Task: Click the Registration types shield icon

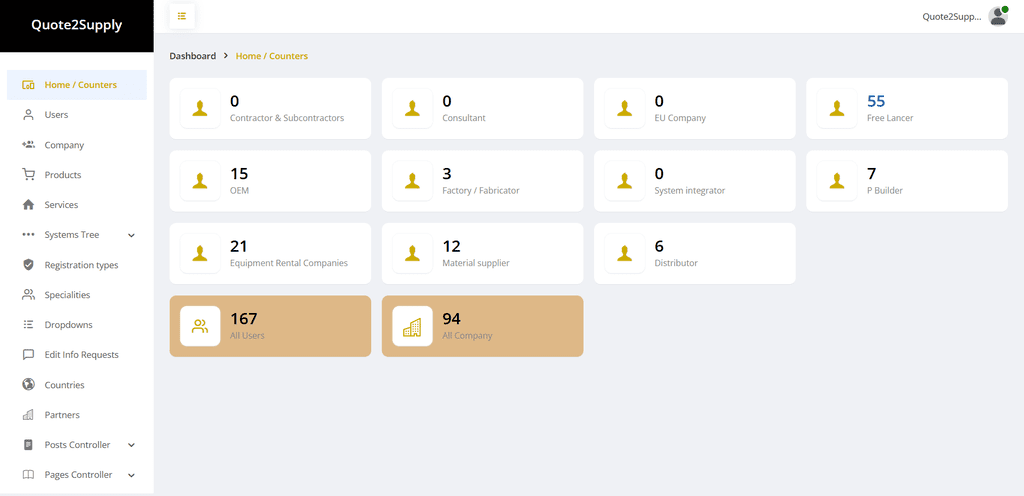Action: (x=28, y=265)
